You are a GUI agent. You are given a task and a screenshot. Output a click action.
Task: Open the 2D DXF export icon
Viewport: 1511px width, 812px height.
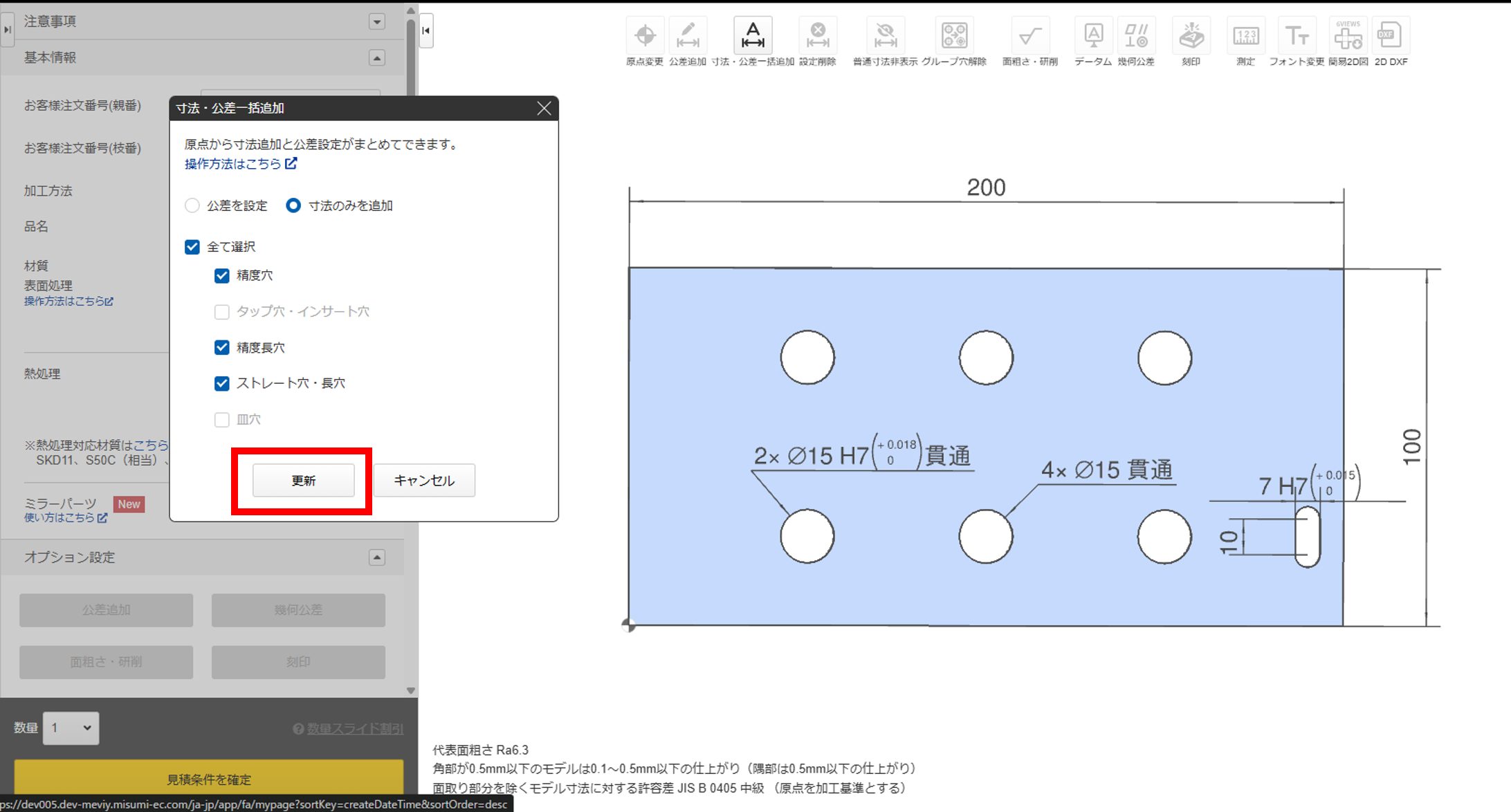coord(1390,36)
